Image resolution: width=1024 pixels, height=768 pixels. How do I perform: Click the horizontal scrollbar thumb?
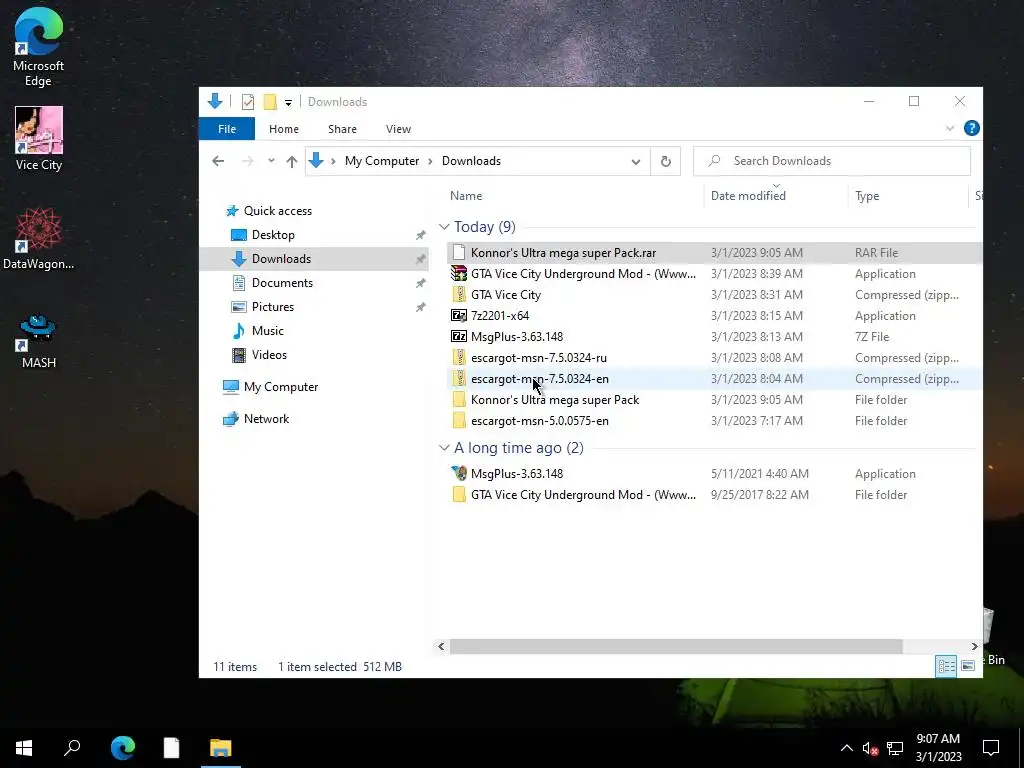coord(676,647)
